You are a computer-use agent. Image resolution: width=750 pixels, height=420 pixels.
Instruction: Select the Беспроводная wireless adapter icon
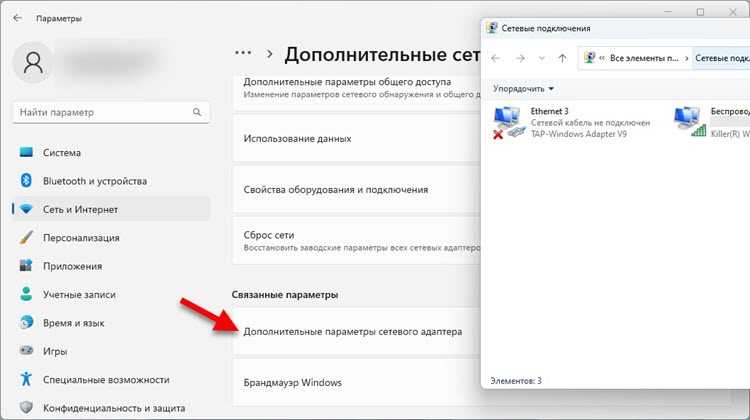click(x=690, y=122)
